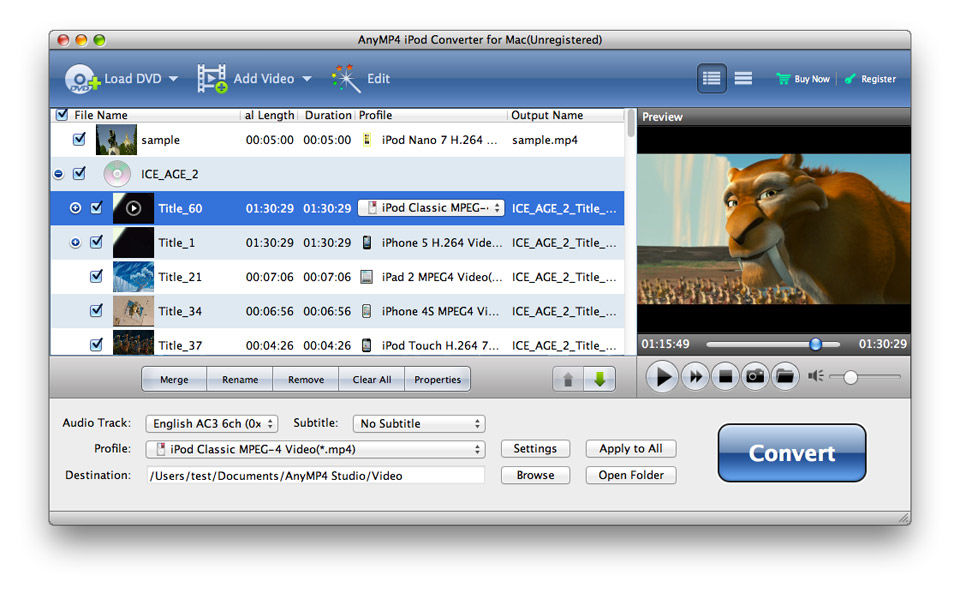Uncheck the Title_21 checkbox
Screen dimensions: 960x593
coord(97,276)
